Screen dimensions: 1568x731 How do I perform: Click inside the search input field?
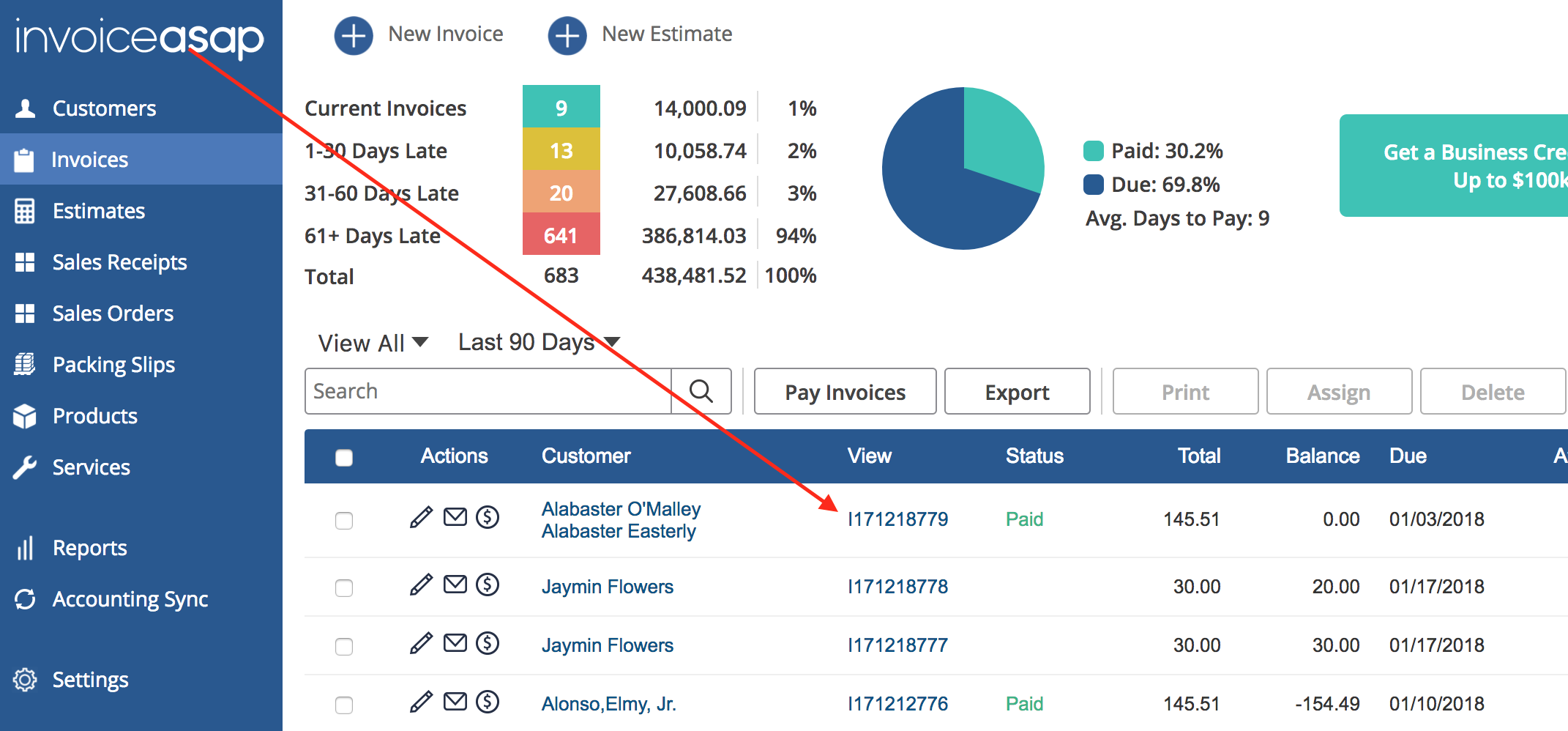[x=483, y=391]
